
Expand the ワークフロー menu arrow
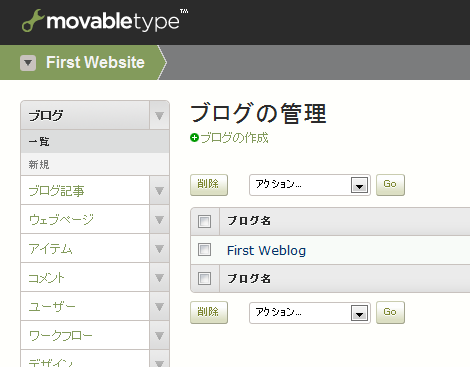click(159, 336)
